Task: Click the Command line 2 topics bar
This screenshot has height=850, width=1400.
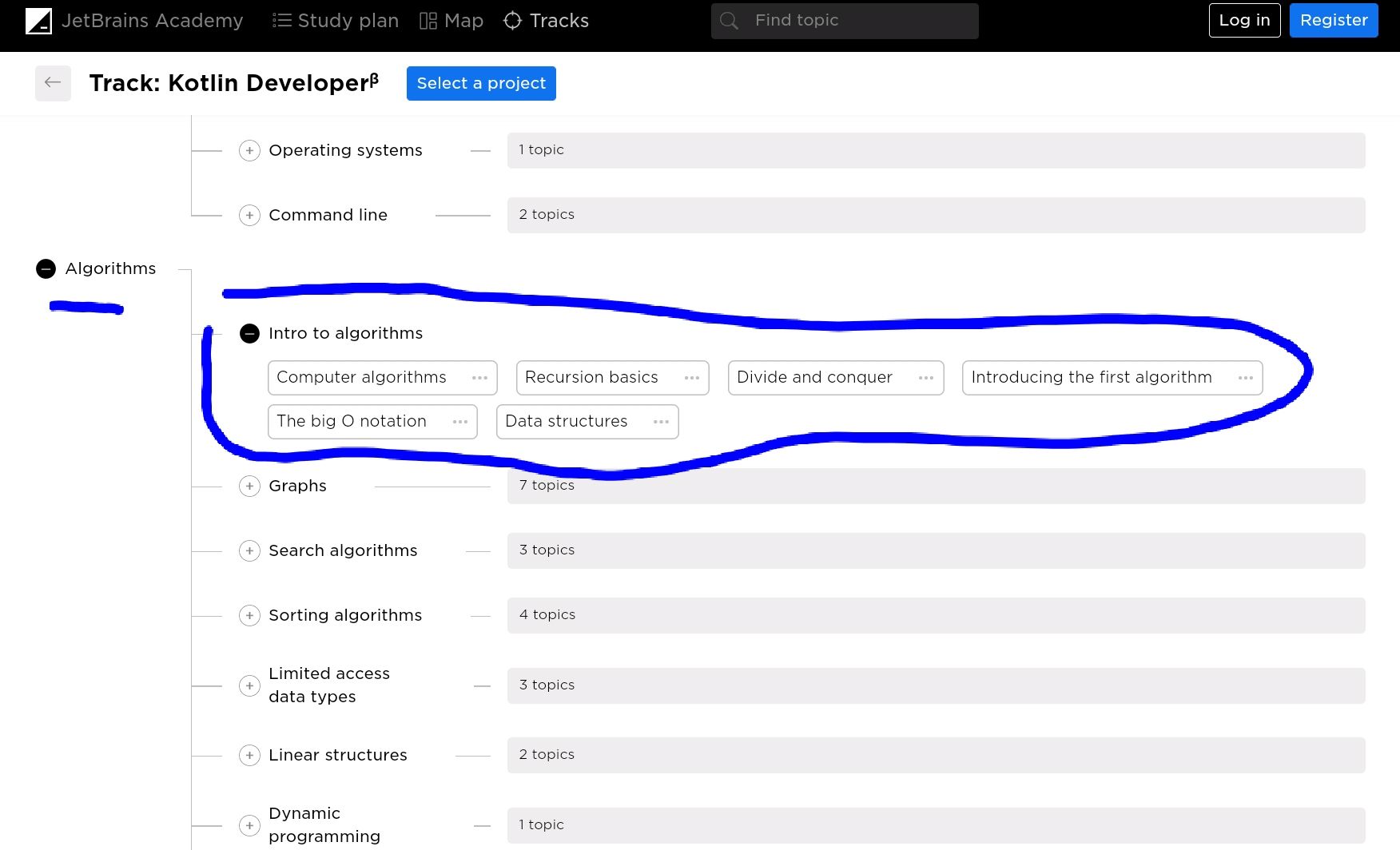Action: pos(936,216)
